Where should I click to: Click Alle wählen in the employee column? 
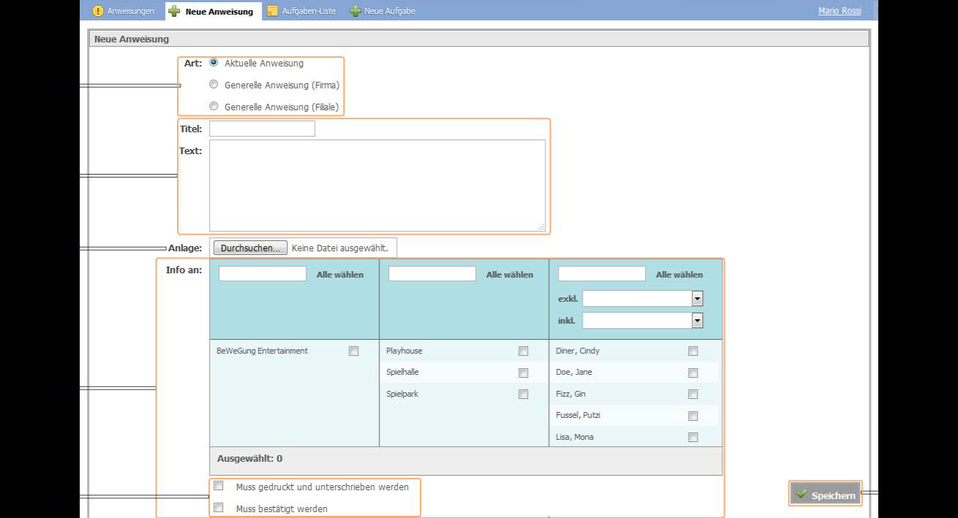tap(679, 275)
